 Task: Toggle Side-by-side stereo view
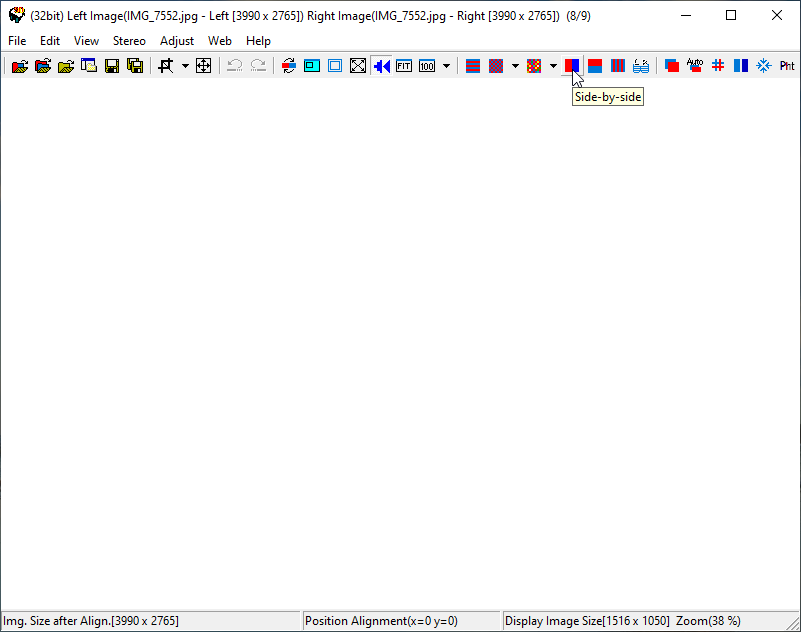click(x=572, y=66)
